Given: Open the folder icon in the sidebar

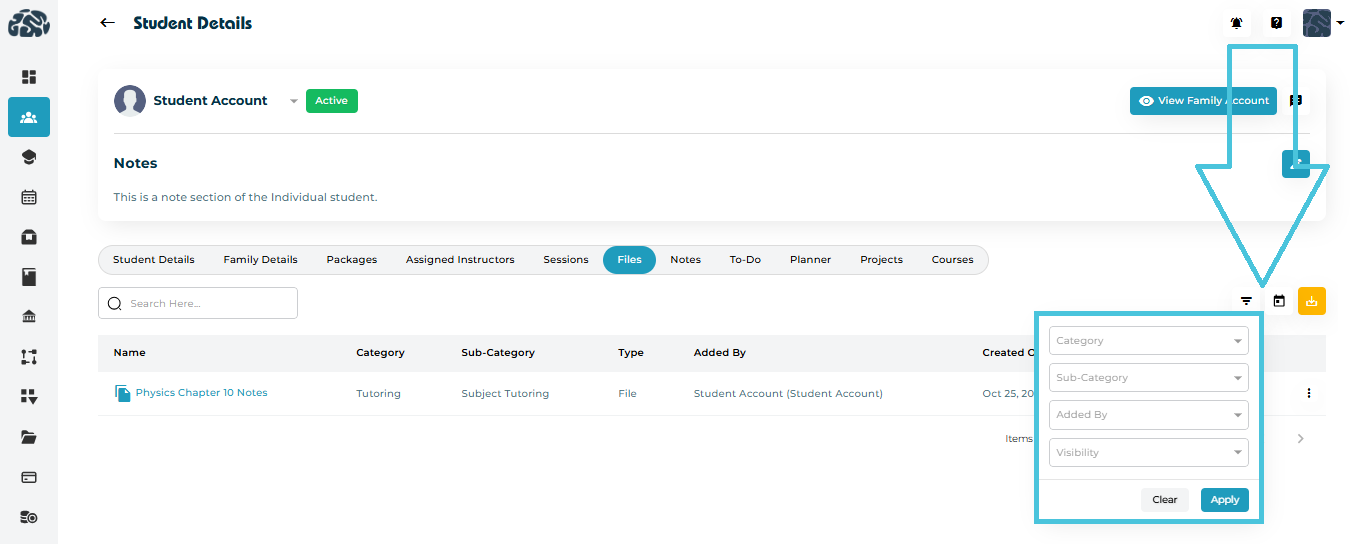Looking at the screenshot, I should (x=29, y=437).
